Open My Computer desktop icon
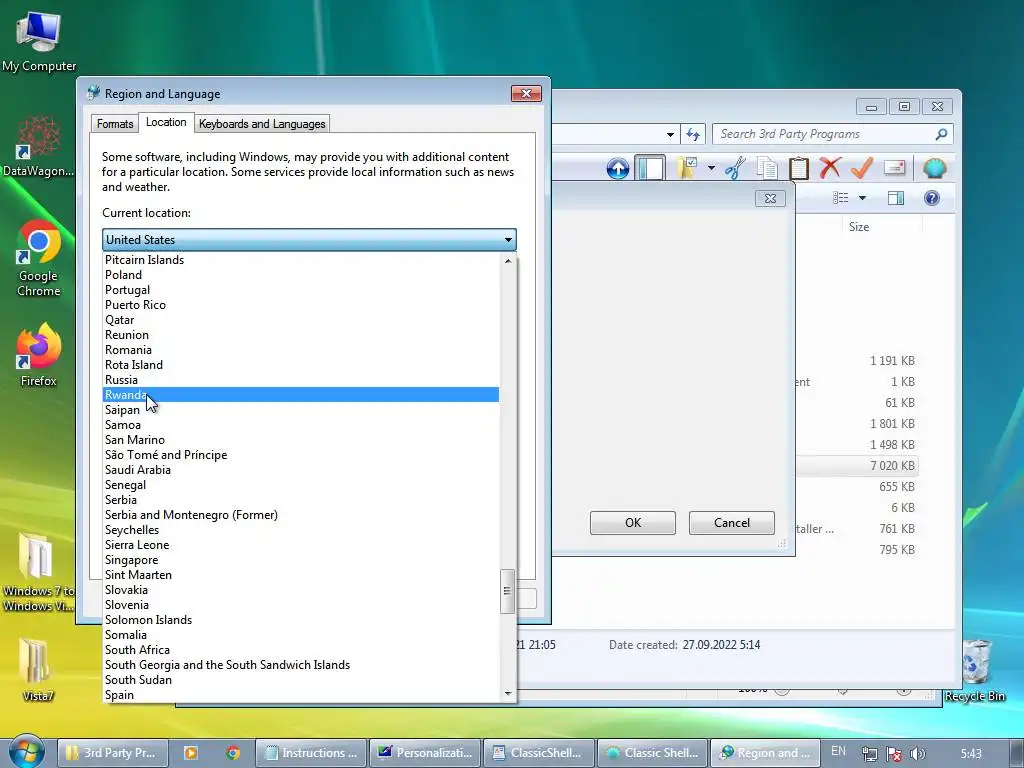 click(39, 41)
